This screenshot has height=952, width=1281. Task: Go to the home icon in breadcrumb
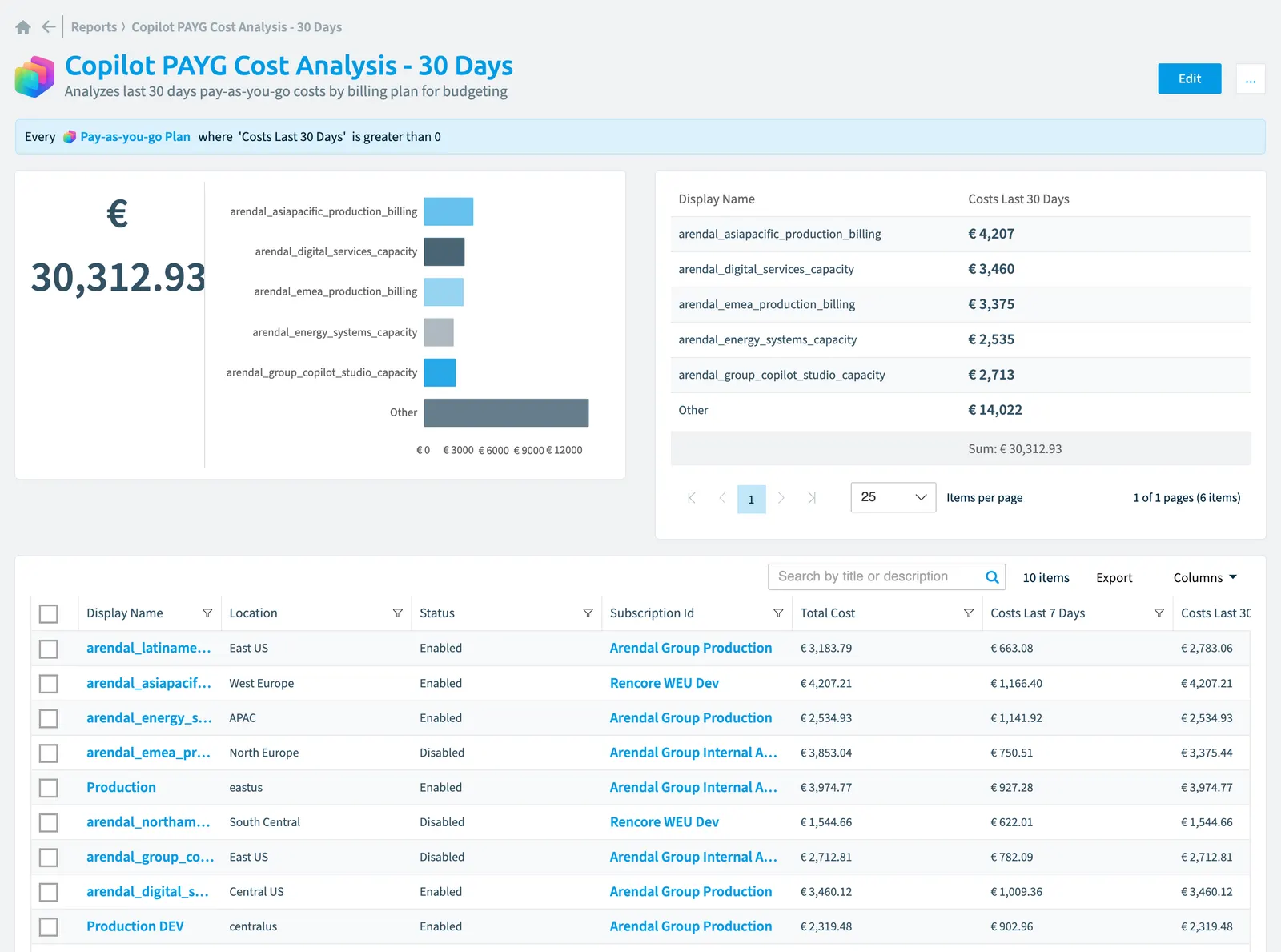tap(23, 27)
